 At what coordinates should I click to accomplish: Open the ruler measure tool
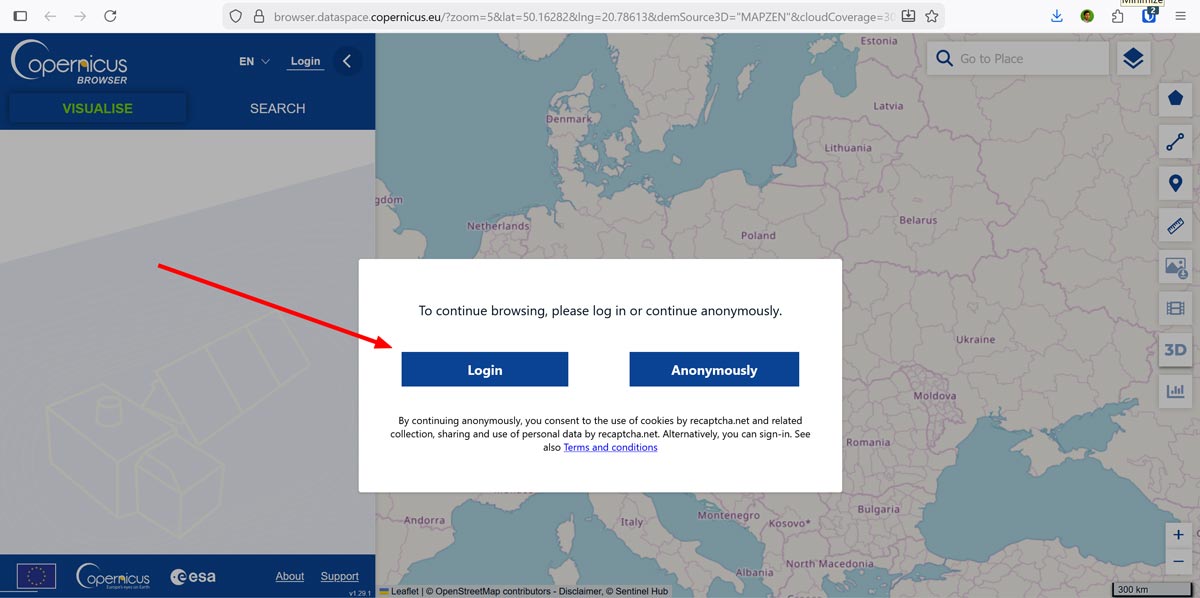coord(1175,226)
